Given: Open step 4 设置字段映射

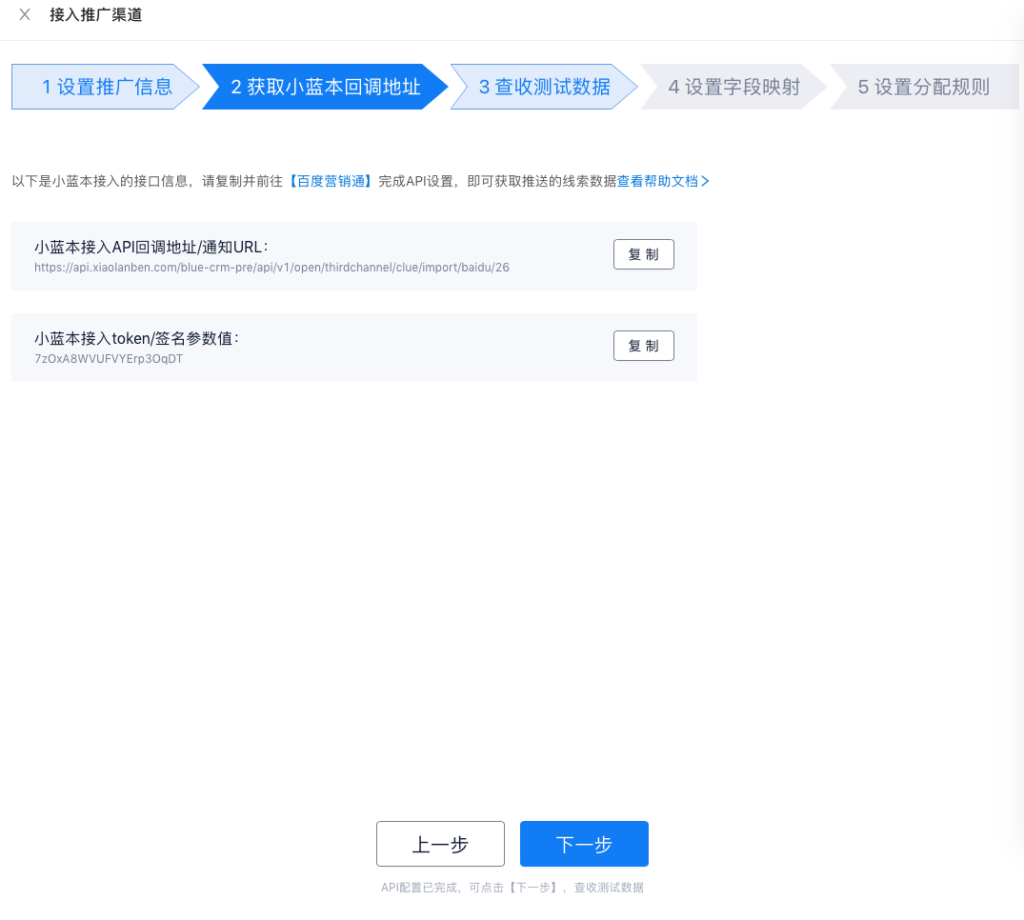Looking at the screenshot, I should tap(733, 87).
